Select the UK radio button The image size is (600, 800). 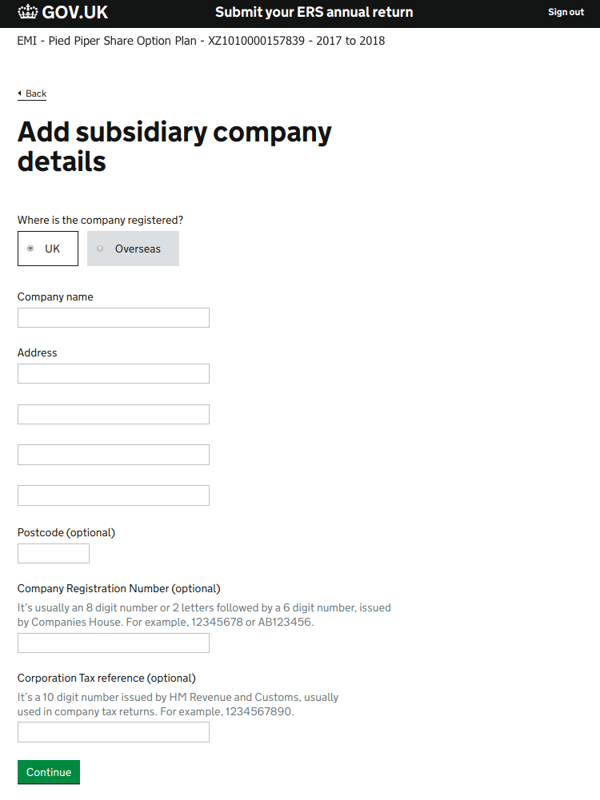click(31, 248)
